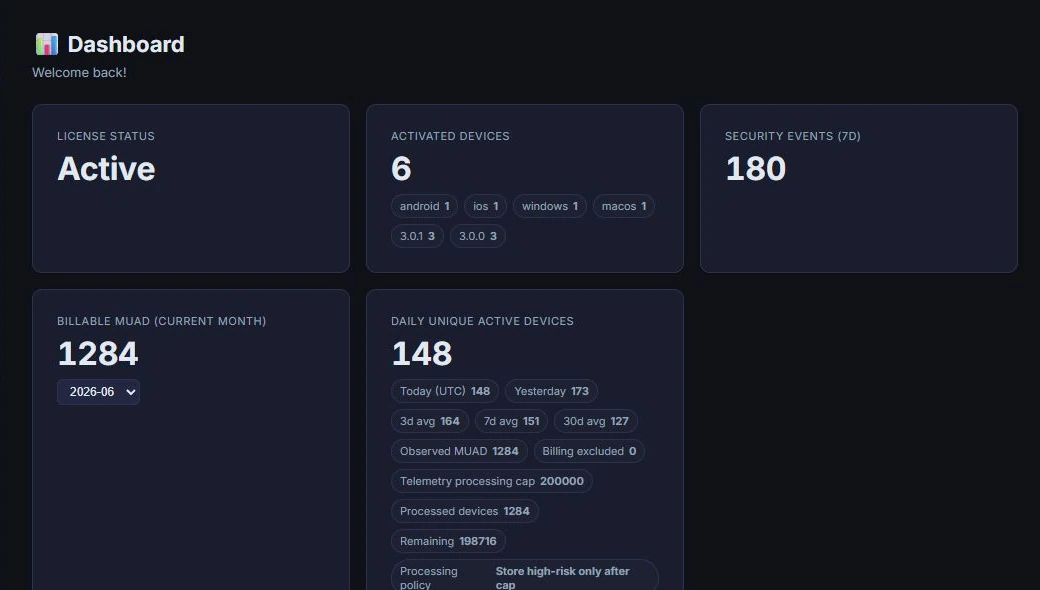
Task: Click the daily active devices value 148
Action: point(422,353)
